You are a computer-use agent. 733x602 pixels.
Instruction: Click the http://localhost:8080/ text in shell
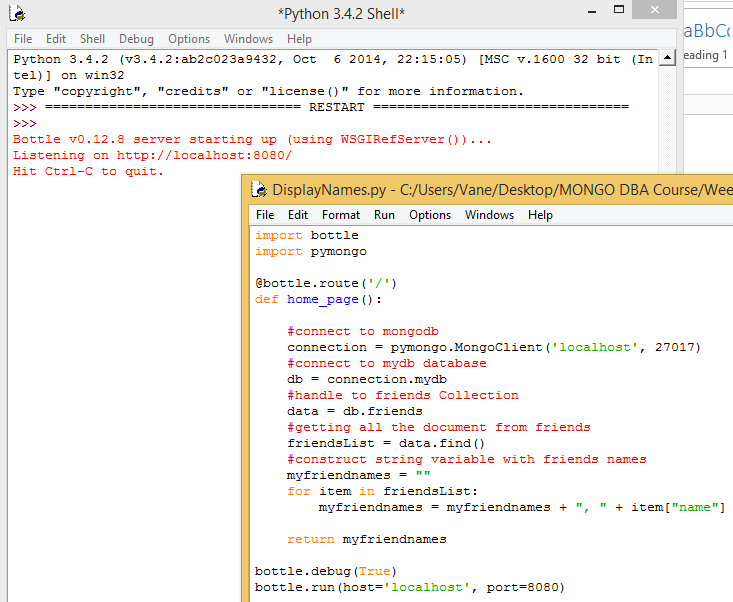pos(204,155)
